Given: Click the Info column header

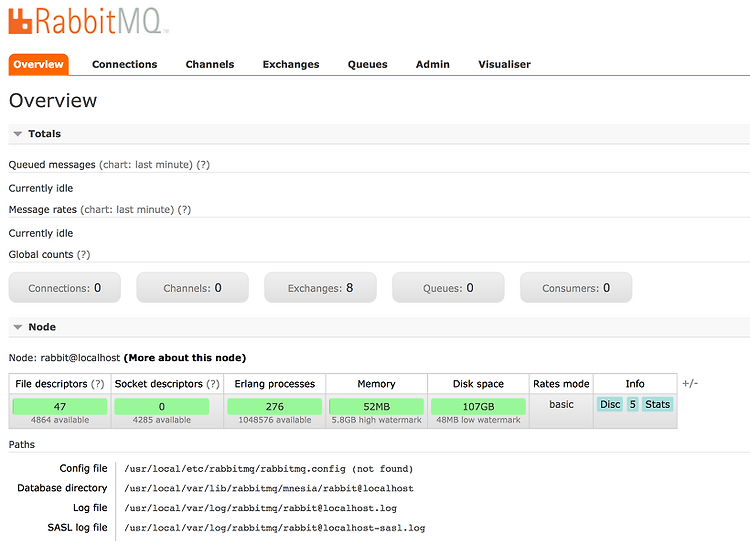Looking at the screenshot, I should [x=635, y=384].
